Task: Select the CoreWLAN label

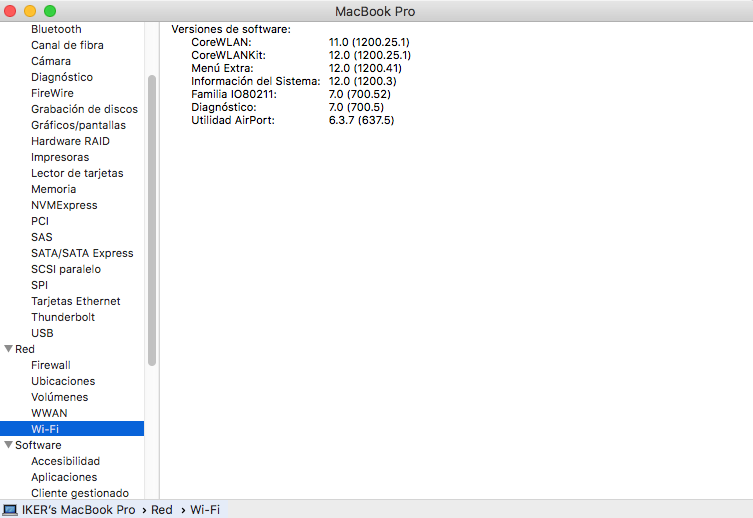Action: click(x=221, y=42)
